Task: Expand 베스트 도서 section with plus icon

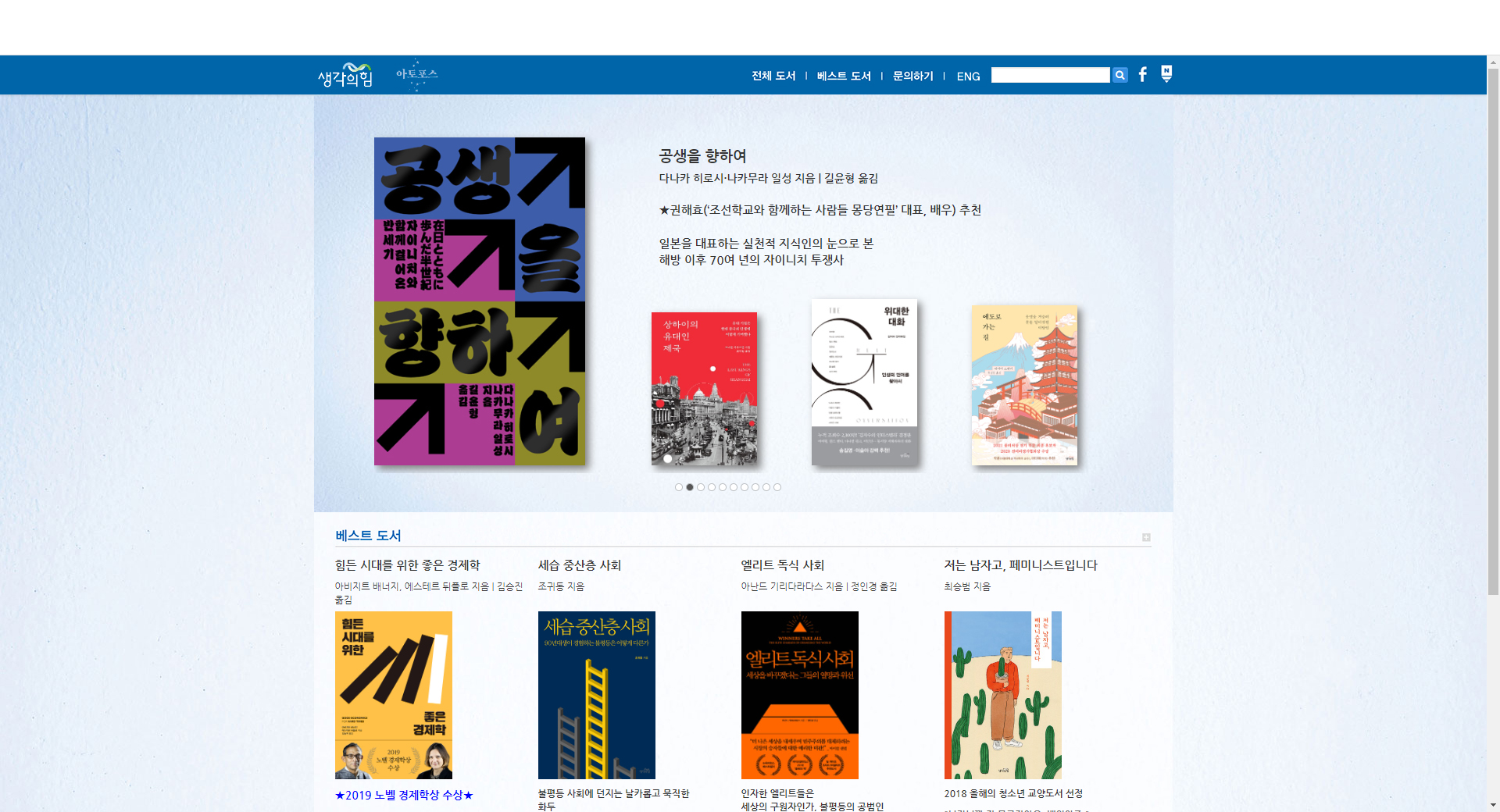Action: coord(1146,537)
